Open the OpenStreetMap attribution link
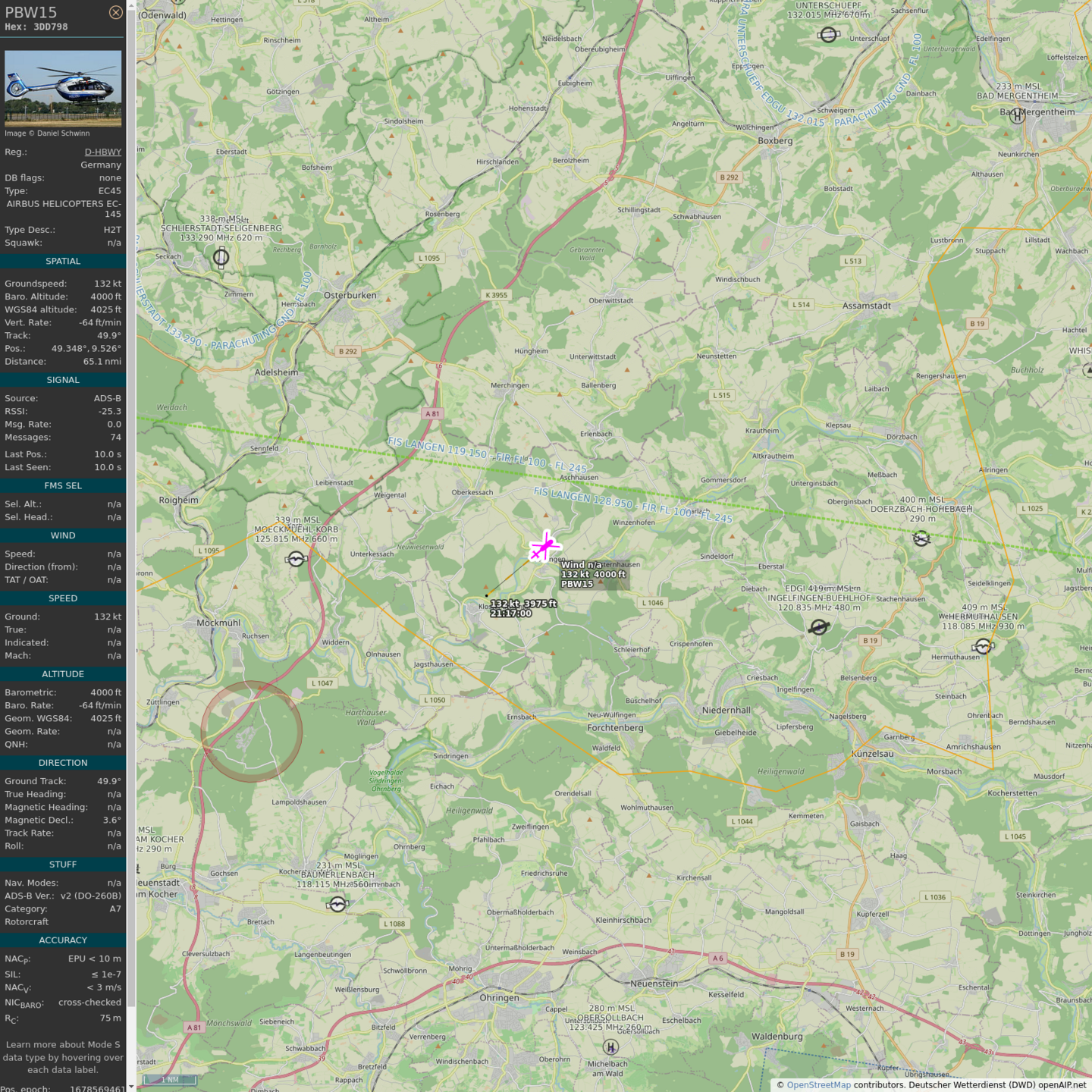Image resolution: width=1092 pixels, height=1092 pixels. [818, 1084]
